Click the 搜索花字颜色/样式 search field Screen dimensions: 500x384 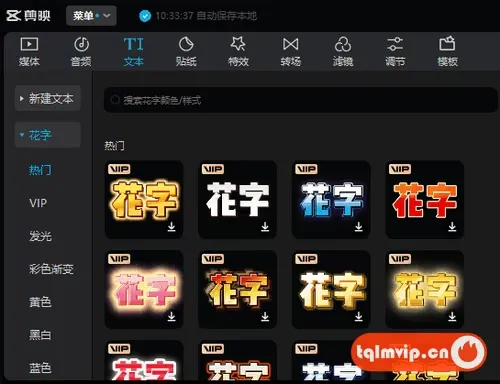pyautogui.click(x=301, y=100)
